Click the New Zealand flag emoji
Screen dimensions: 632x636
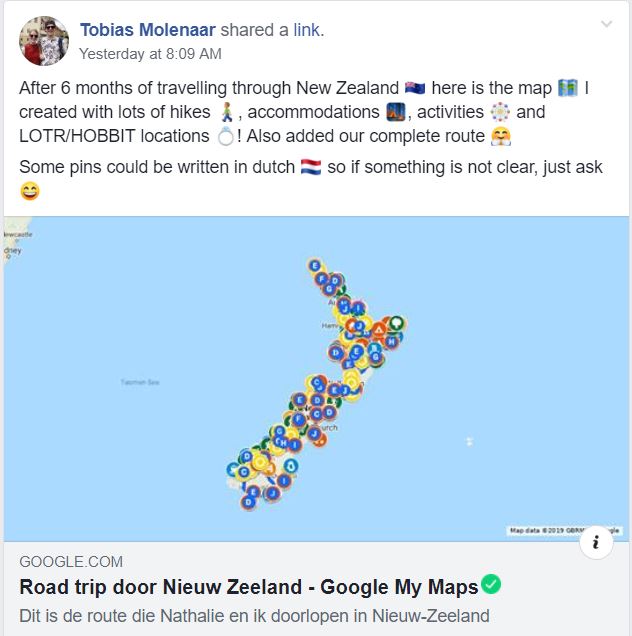(x=414, y=88)
